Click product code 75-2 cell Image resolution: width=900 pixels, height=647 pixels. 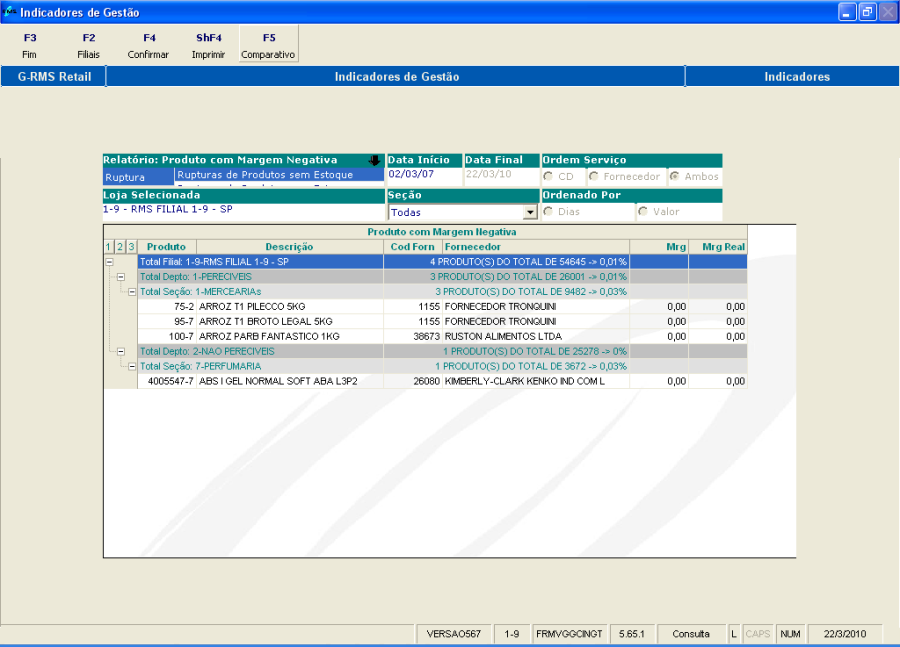pos(166,307)
